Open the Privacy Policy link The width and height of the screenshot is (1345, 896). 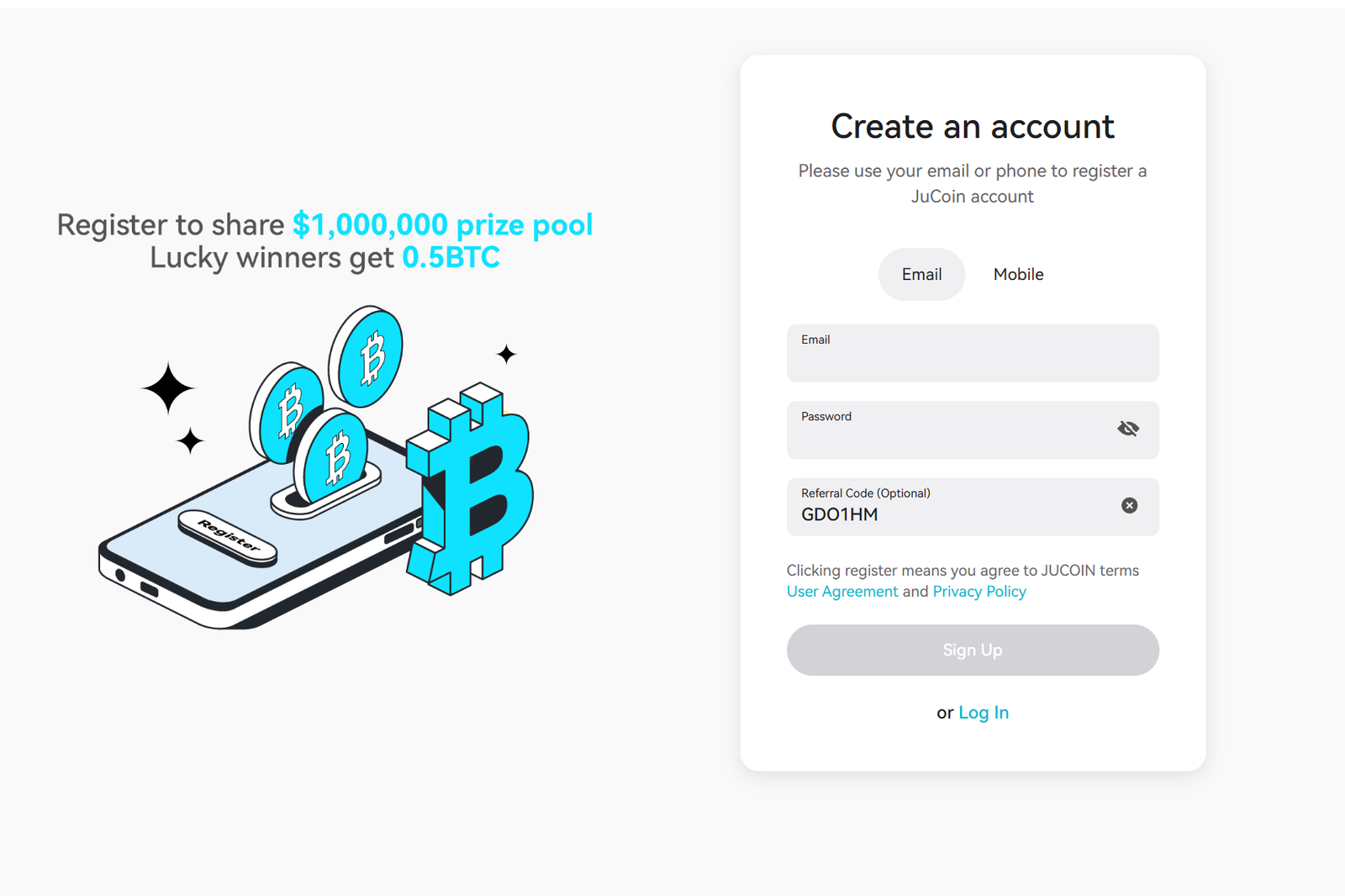tap(979, 591)
